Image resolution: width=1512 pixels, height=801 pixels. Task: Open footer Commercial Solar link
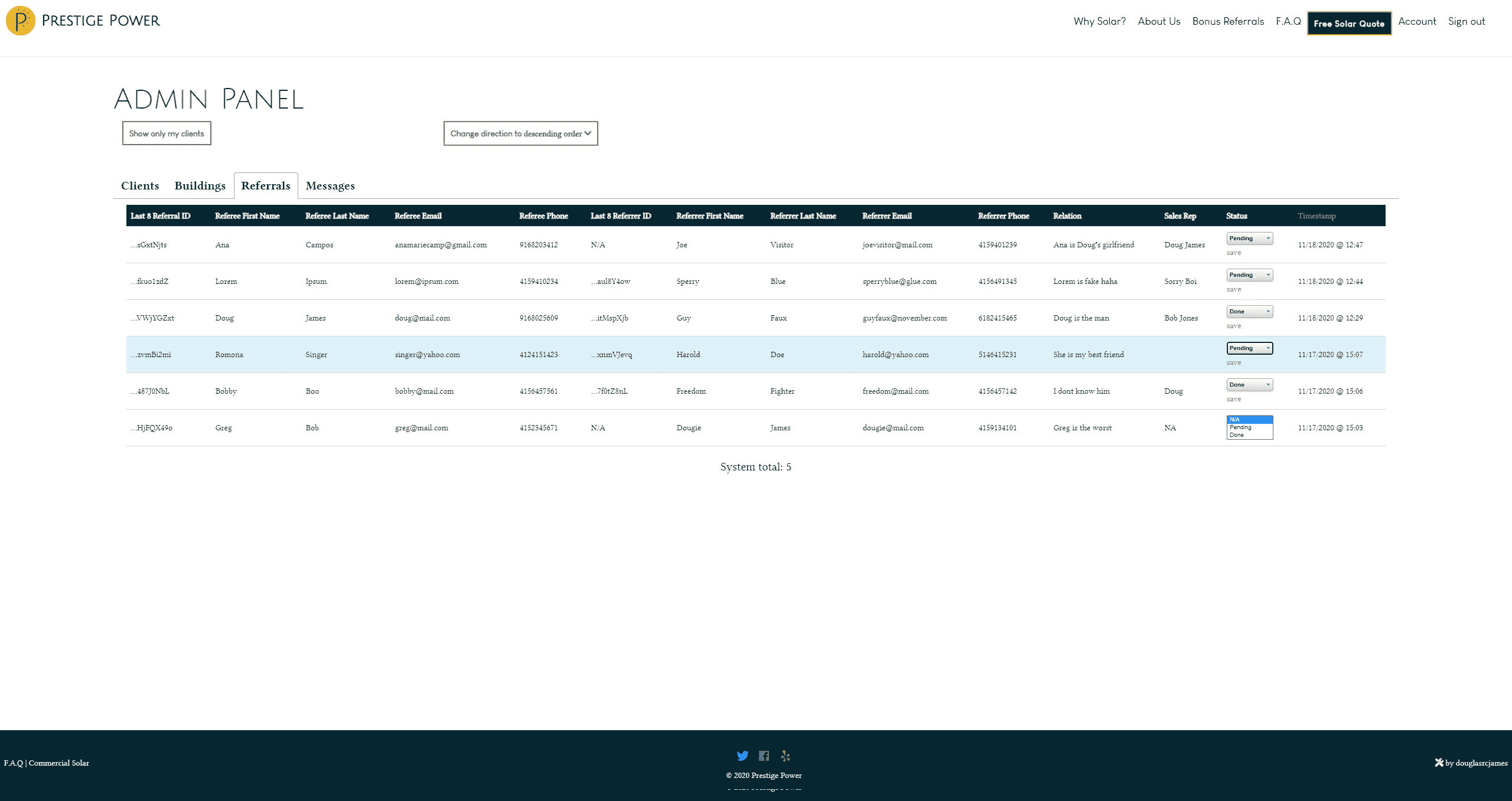tap(59, 763)
